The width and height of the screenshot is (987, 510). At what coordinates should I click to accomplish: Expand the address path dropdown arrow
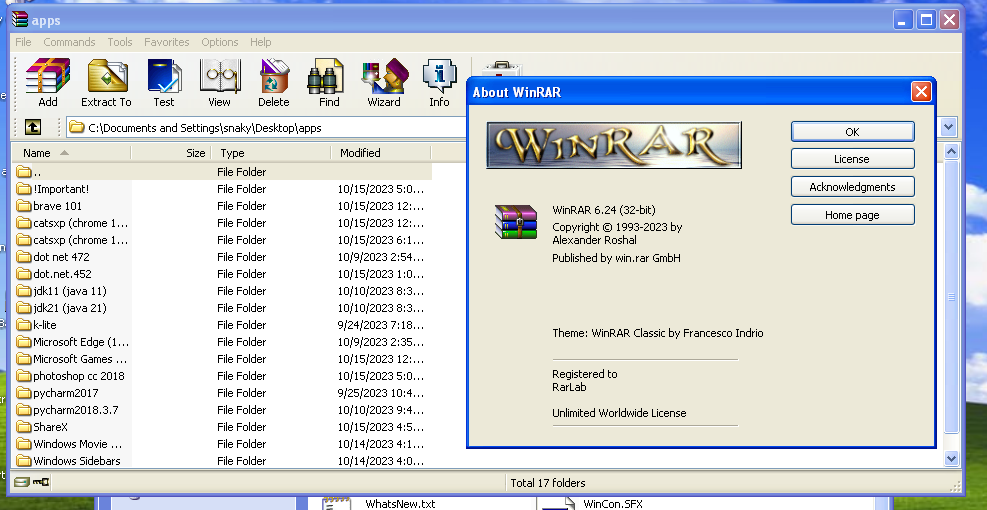pyautogui.click(x=949, y=127)
